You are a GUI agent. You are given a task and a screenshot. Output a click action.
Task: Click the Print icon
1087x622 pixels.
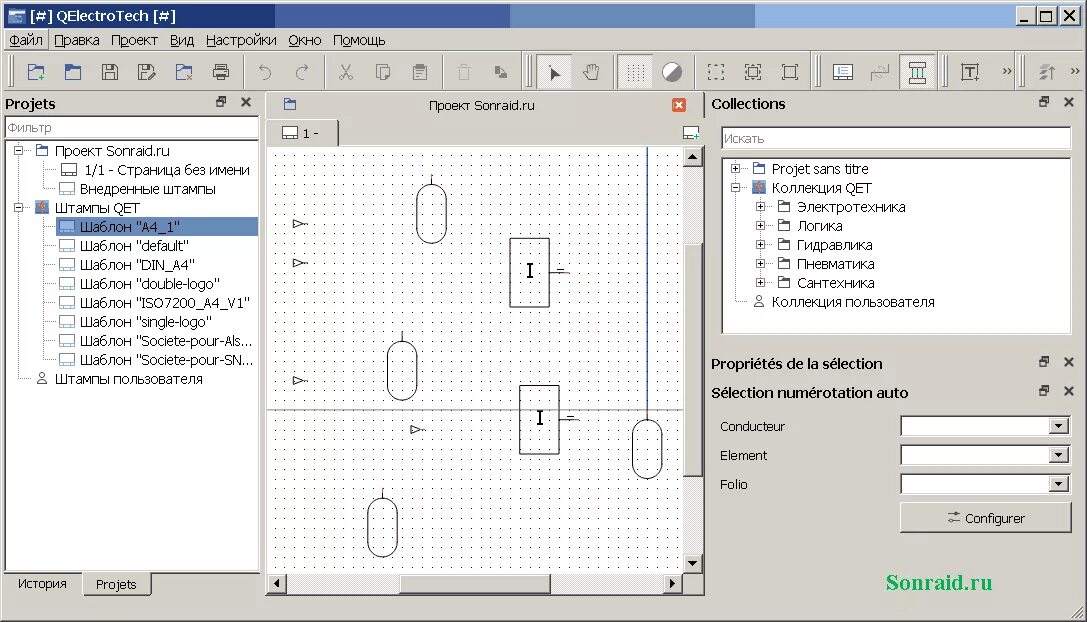point(221,72)
